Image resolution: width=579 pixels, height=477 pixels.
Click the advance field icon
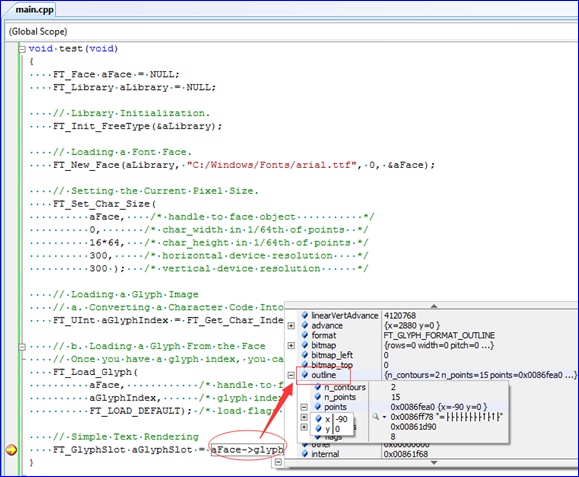(305, 325)
